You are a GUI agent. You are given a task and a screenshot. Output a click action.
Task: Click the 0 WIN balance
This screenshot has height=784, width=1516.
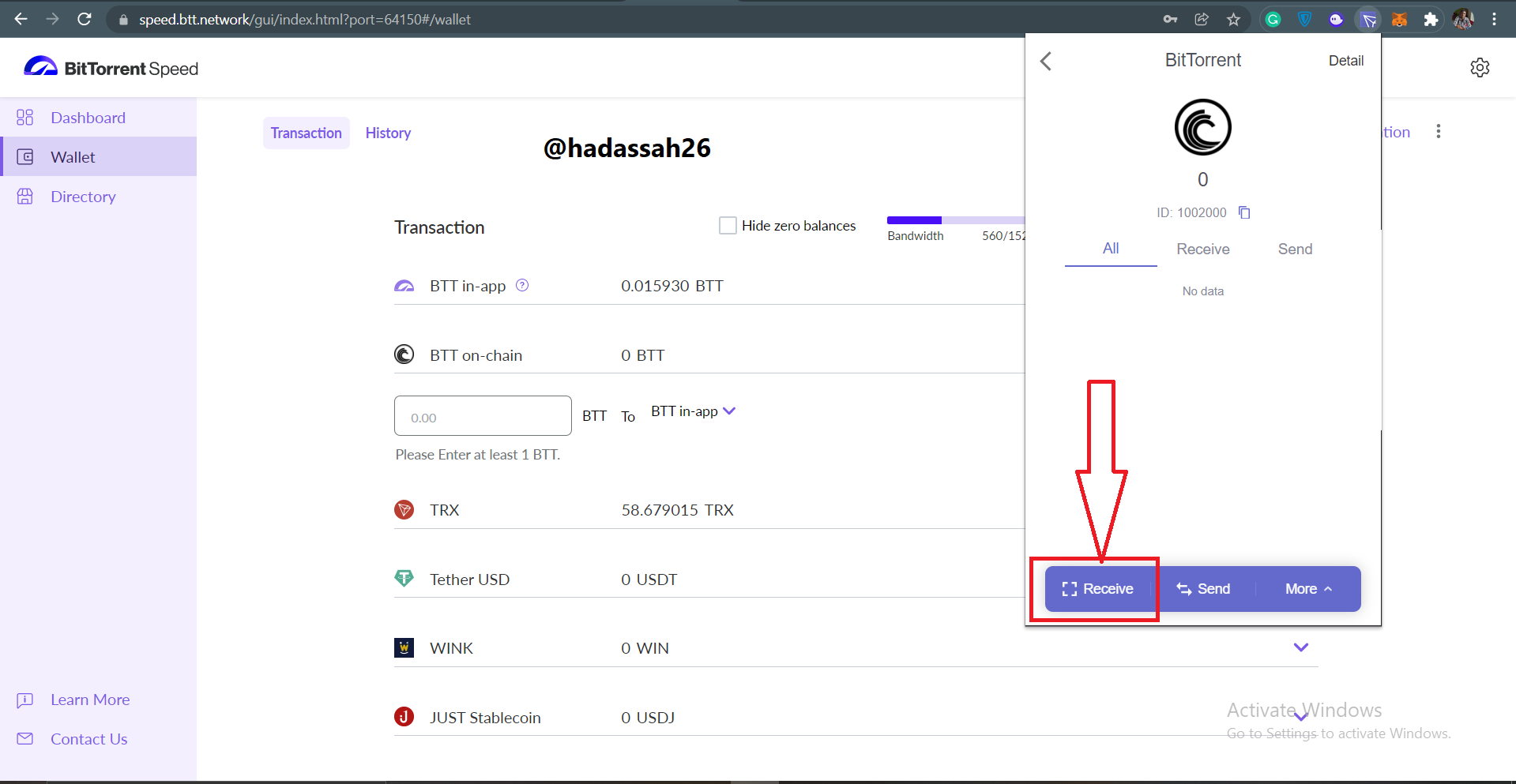click(x=645, y=648)
